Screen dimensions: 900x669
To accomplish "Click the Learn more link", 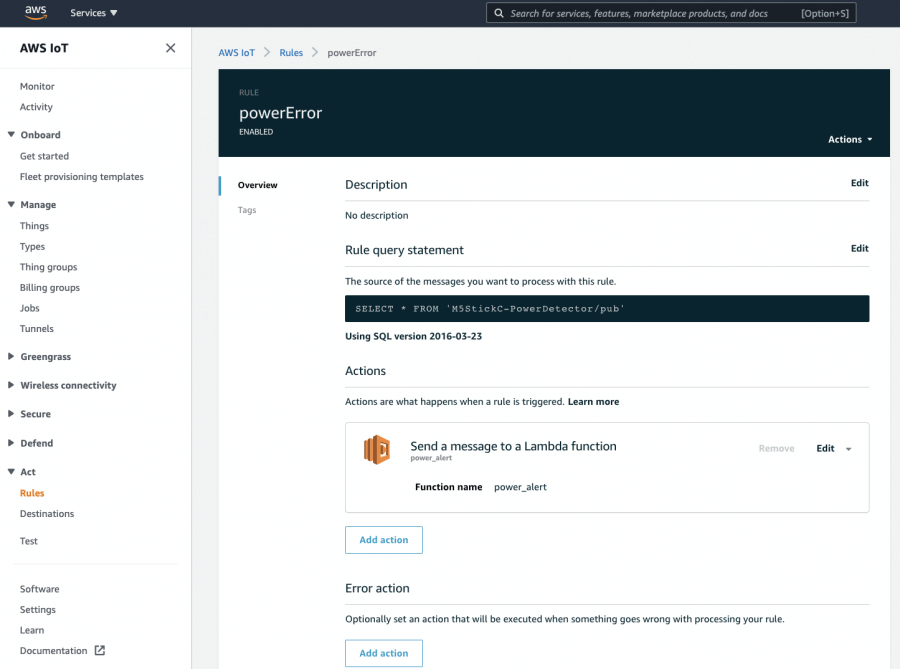I will [593, 402].
